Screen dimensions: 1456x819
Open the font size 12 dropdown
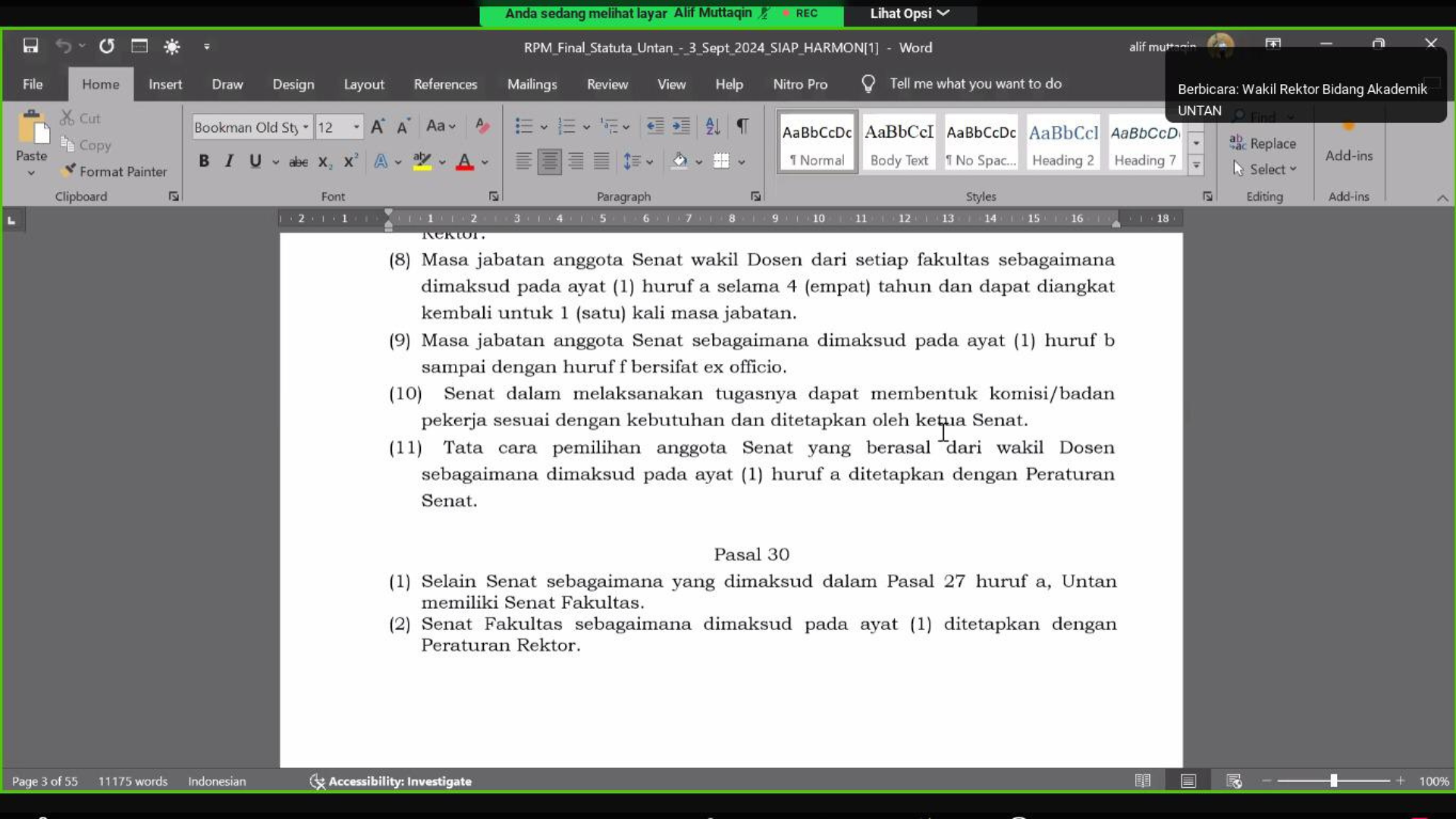click(x=356, y=127)
